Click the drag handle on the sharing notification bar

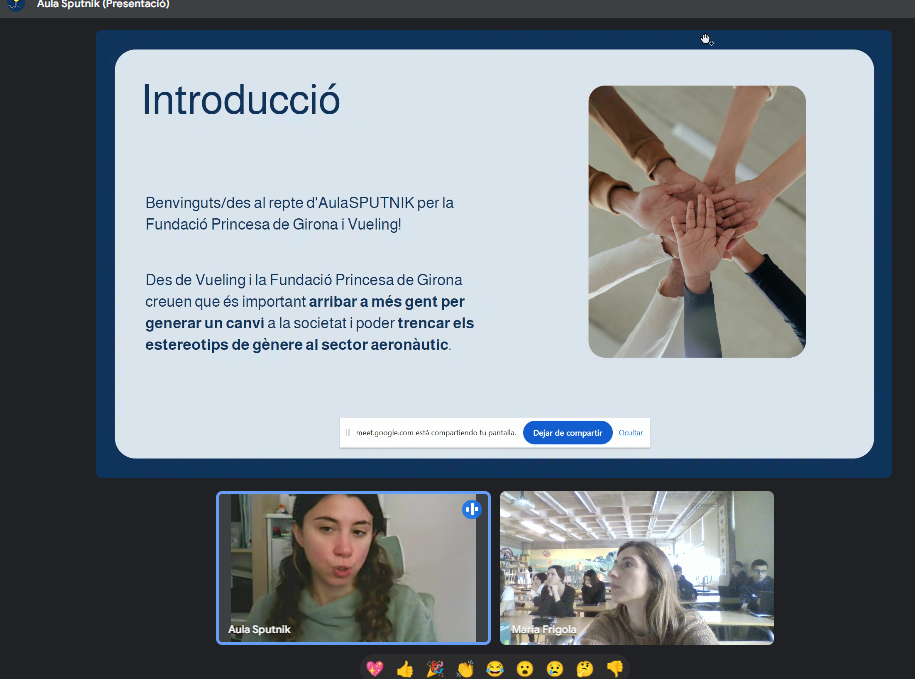click(348, 433)
